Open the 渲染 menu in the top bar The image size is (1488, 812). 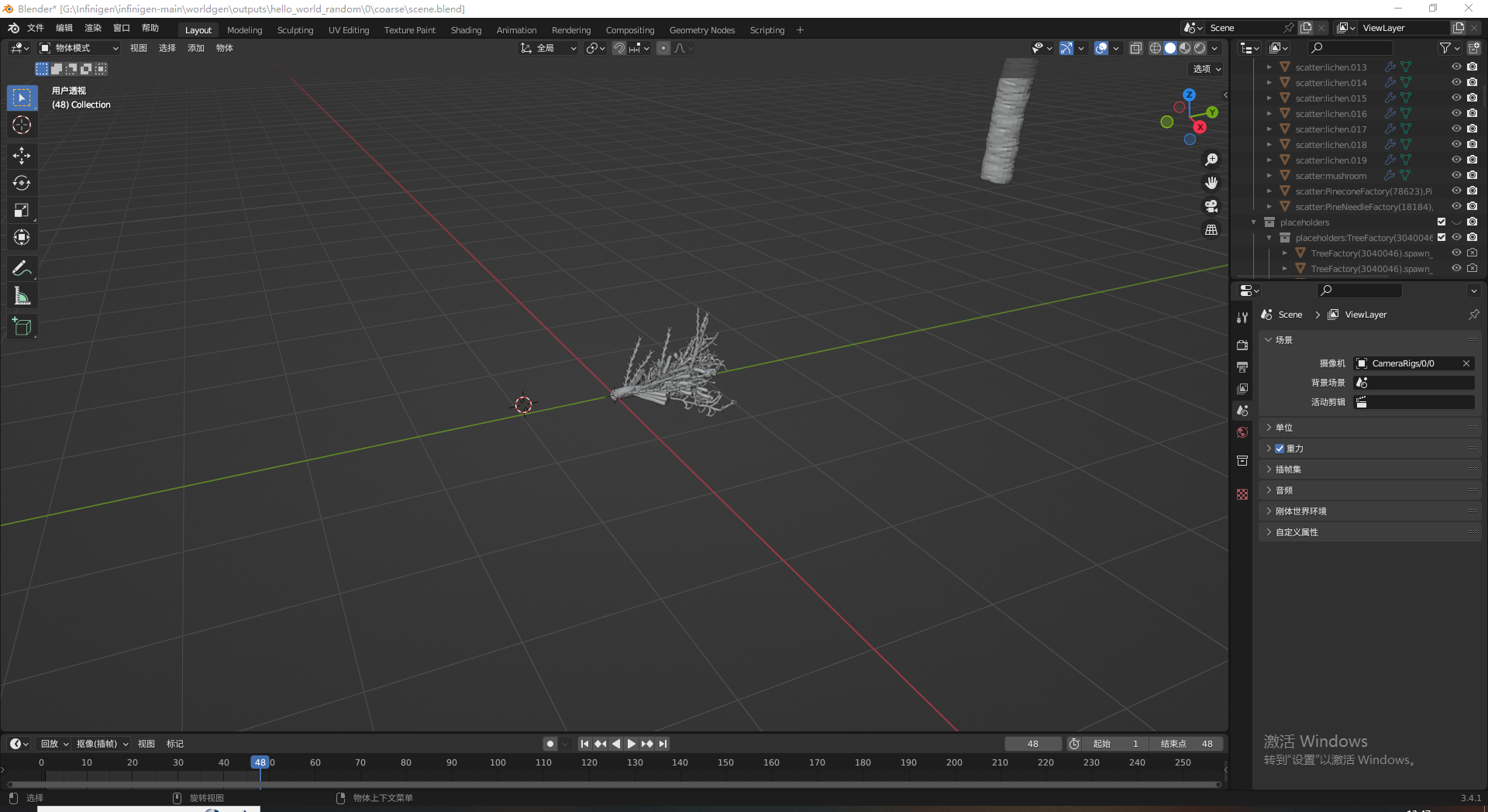click(x=92, y=27)
